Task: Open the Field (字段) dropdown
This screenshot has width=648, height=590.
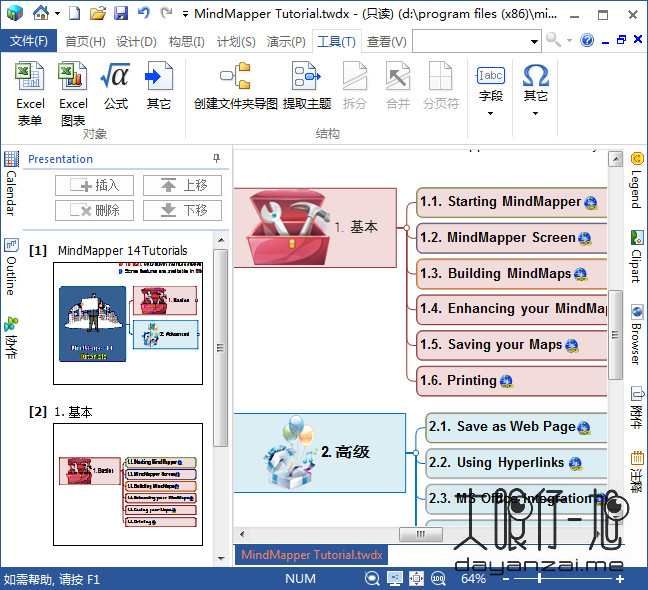Action: coord(491,91)
